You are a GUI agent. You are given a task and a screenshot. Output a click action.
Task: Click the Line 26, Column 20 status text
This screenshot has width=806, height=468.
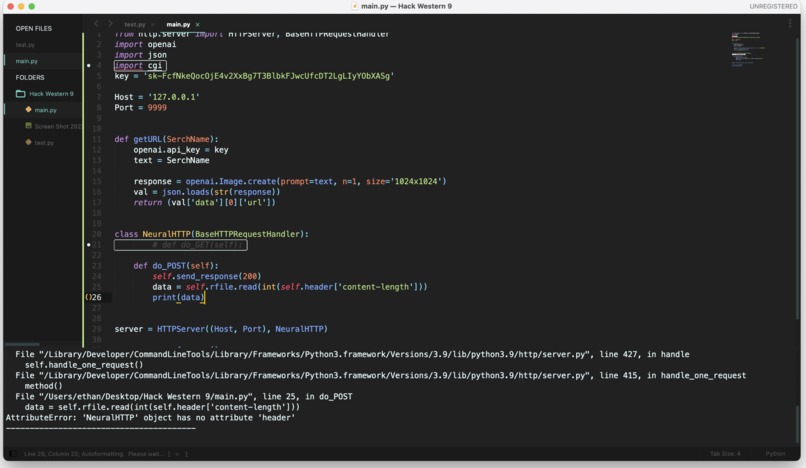[x=74, y=454]
